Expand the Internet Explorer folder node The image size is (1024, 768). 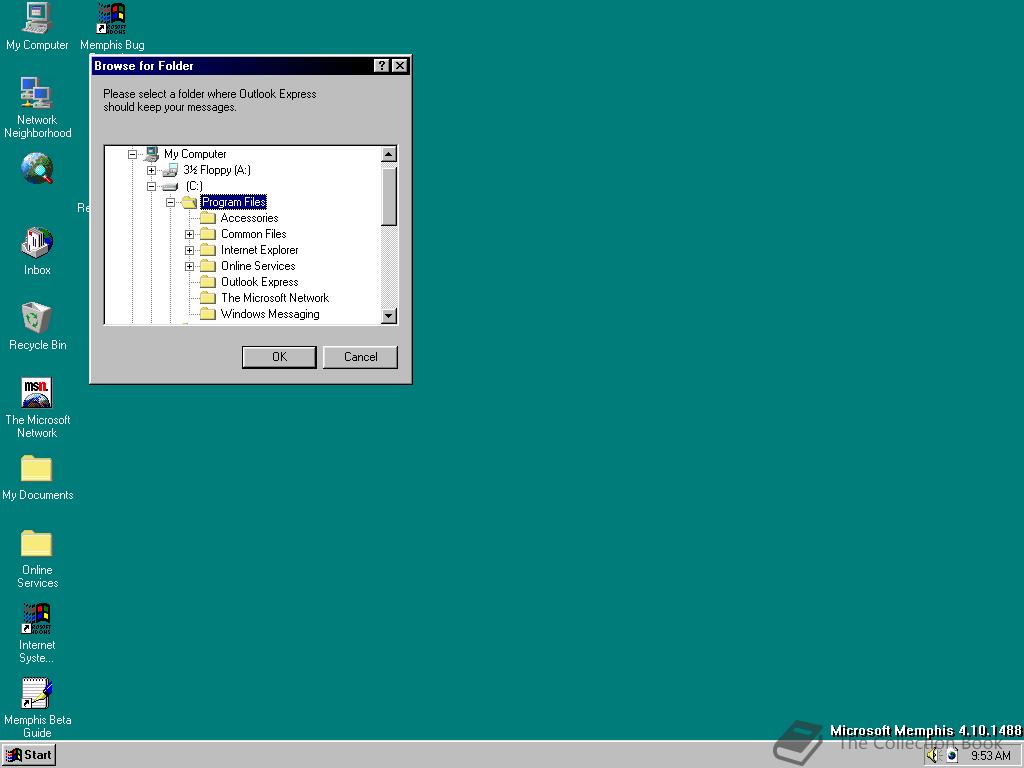tap(189, 250)
